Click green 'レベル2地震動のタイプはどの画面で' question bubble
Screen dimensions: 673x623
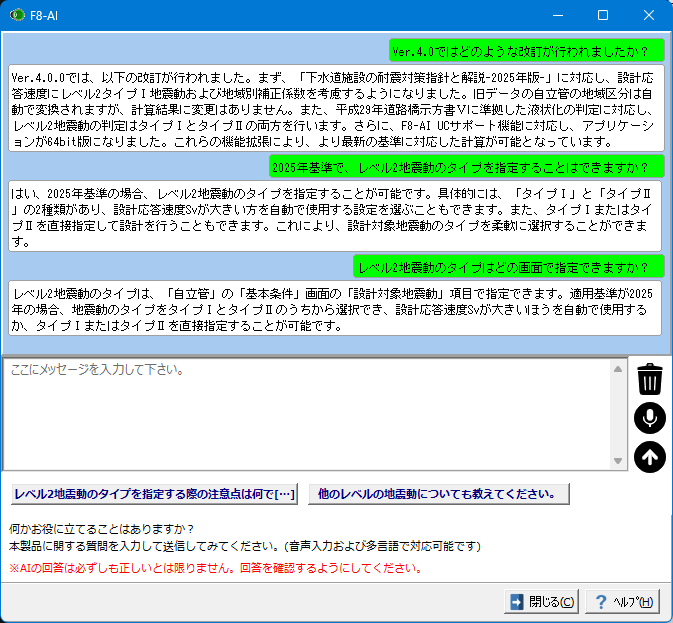pos(508,267)
